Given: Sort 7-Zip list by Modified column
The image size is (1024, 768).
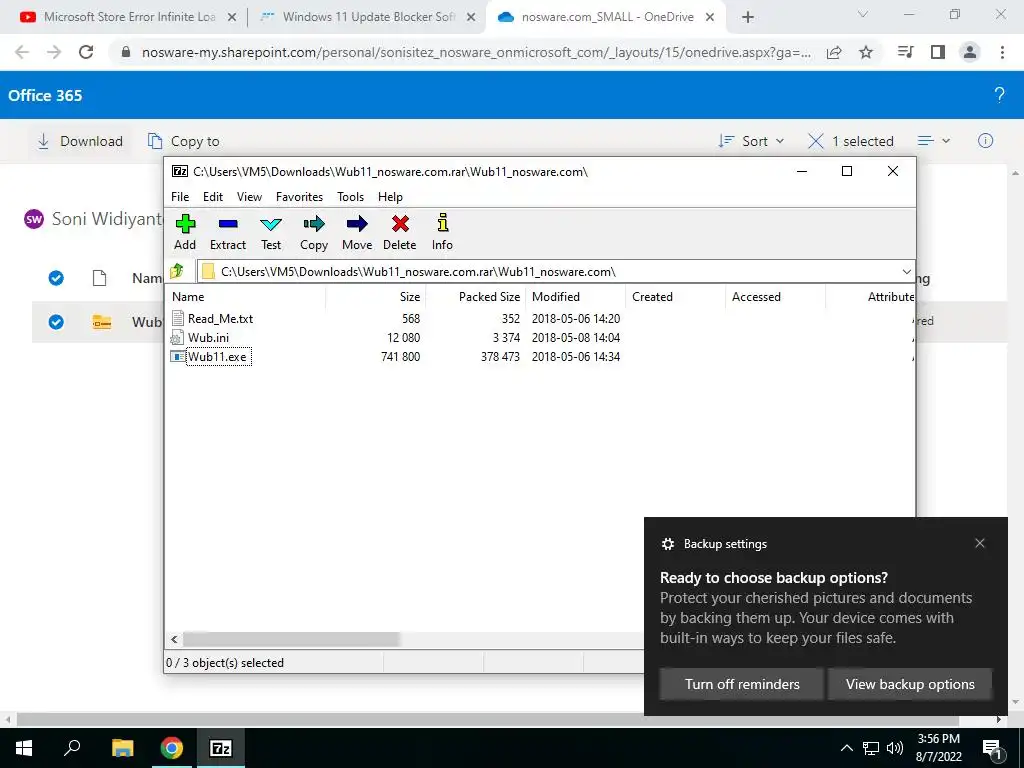Looking at the screenshot, I should click(575, 296).
